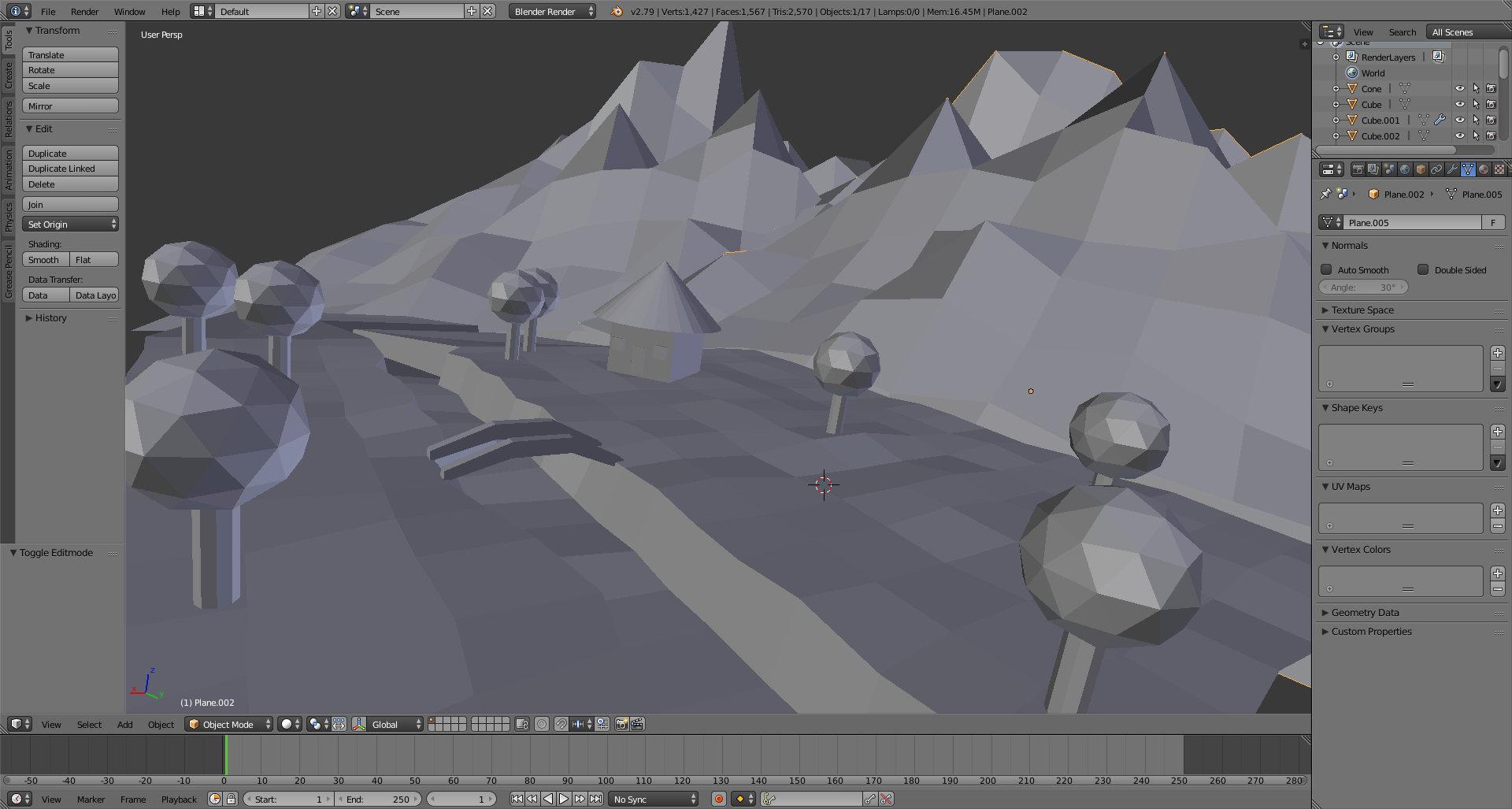This screenshot has height=809, width=1512.
Task: Open the Blender Render engine dropdown
Action: click(x=552, y=11)
